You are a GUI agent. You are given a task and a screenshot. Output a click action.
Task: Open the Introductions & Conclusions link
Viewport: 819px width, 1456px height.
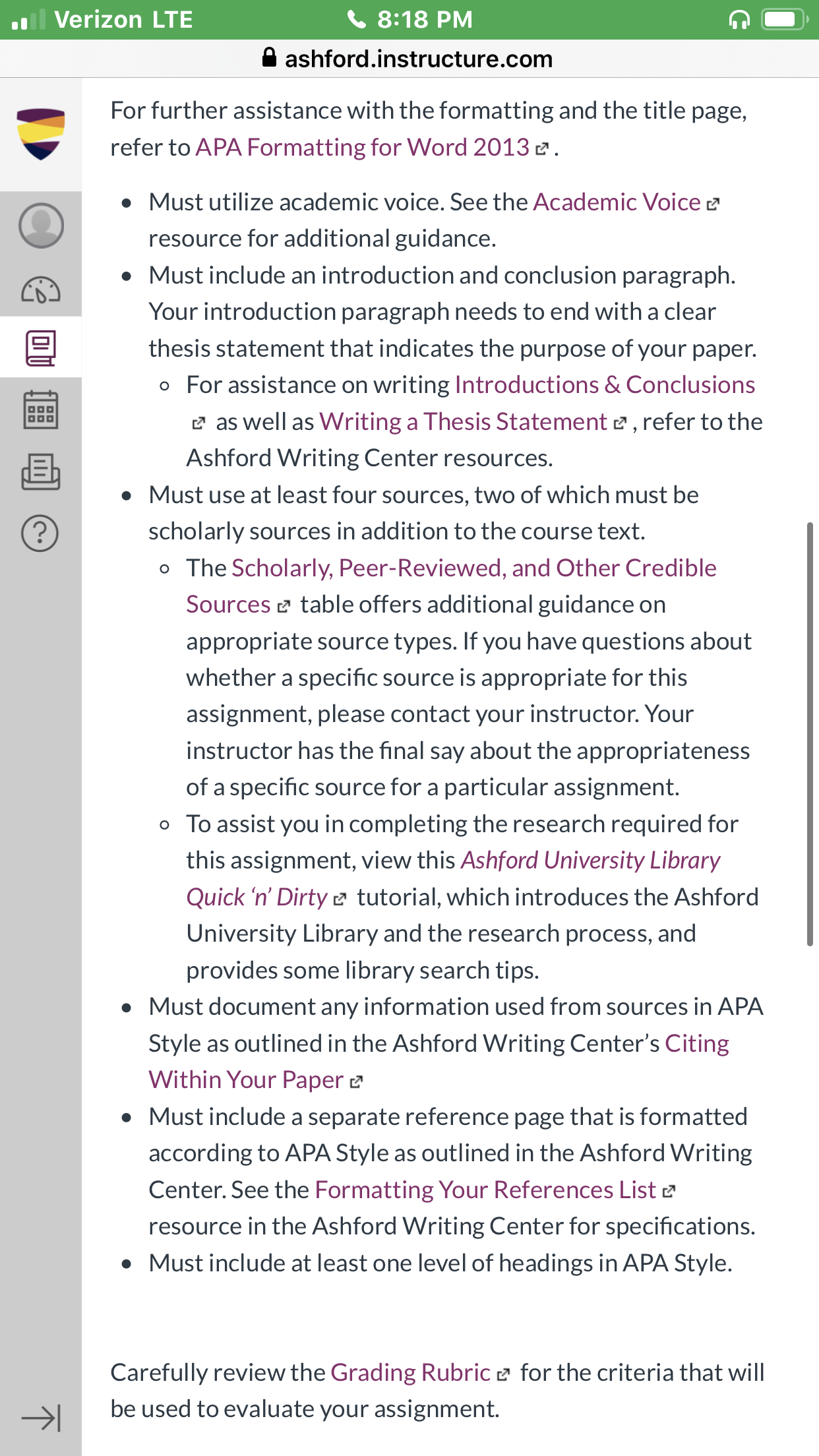click(605, 384)
